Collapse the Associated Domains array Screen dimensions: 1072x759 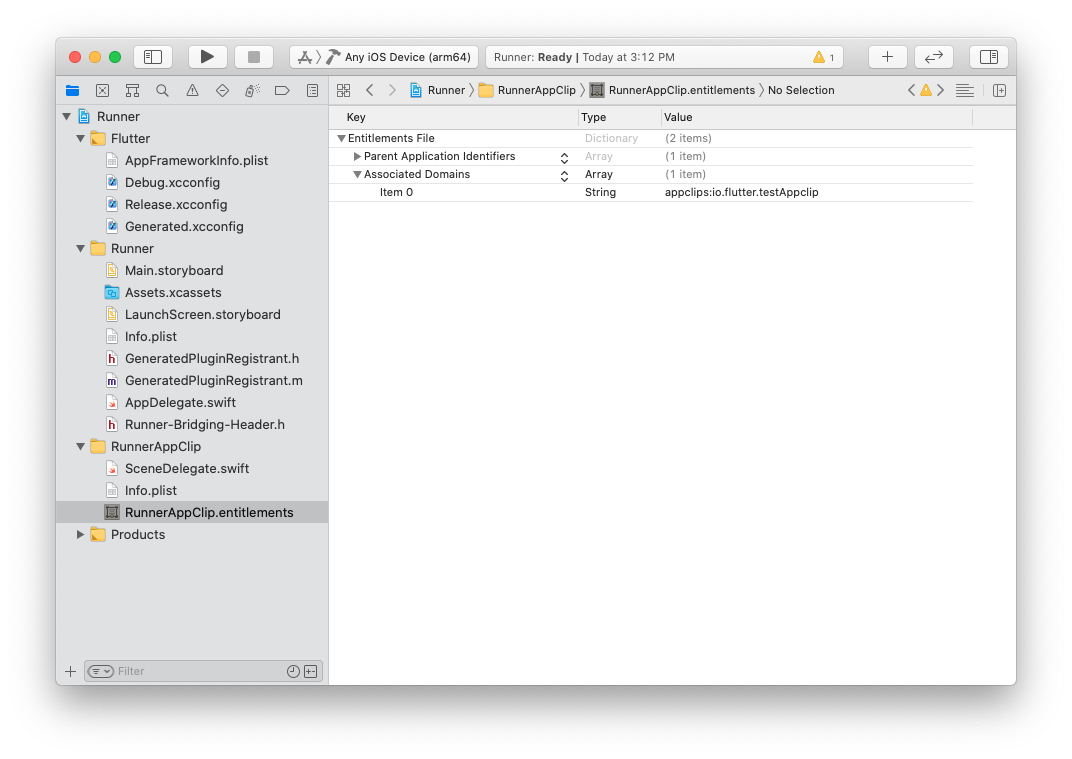click(x=357, y=174)
